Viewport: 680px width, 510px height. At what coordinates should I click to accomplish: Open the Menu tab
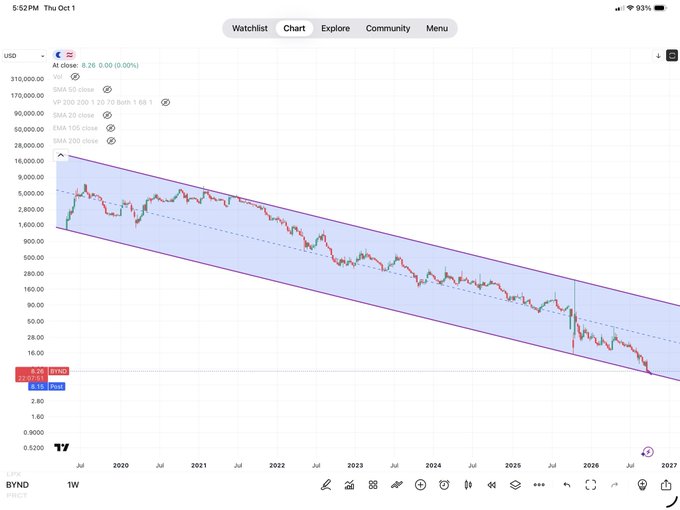point(437,28)
